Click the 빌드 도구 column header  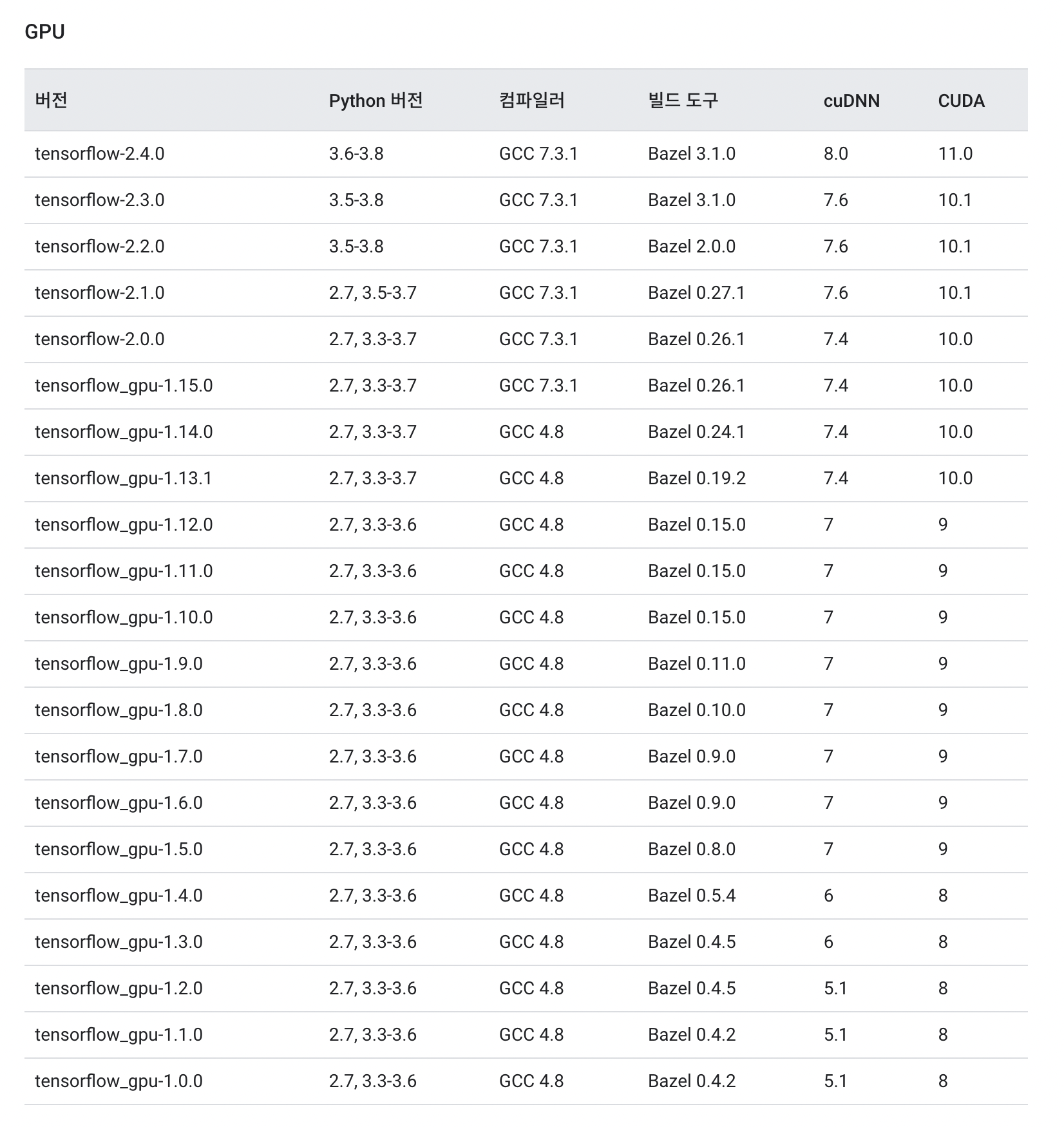[x=683, y=100]
